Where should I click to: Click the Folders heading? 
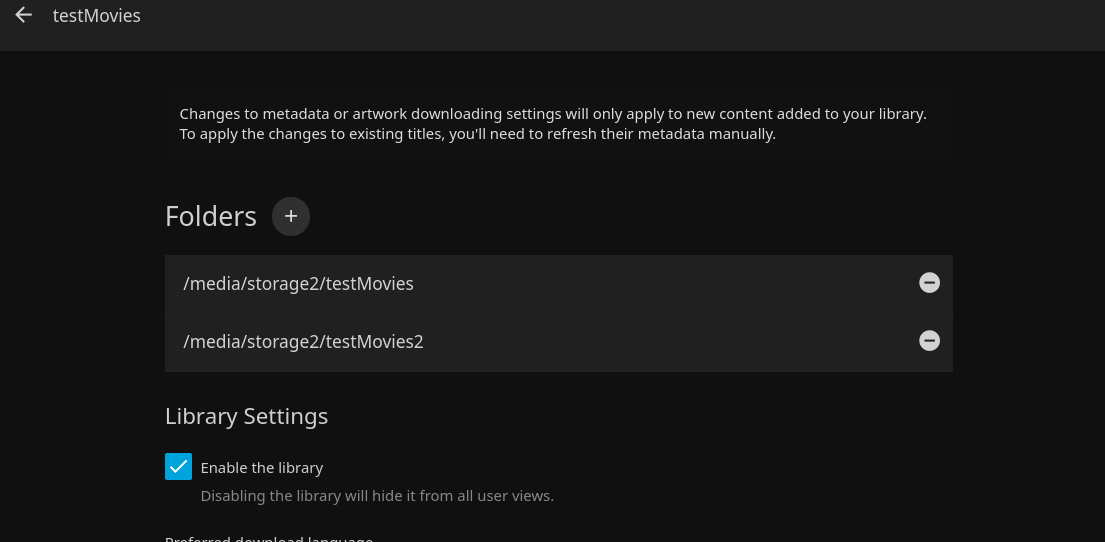click(x=211, y=216)
